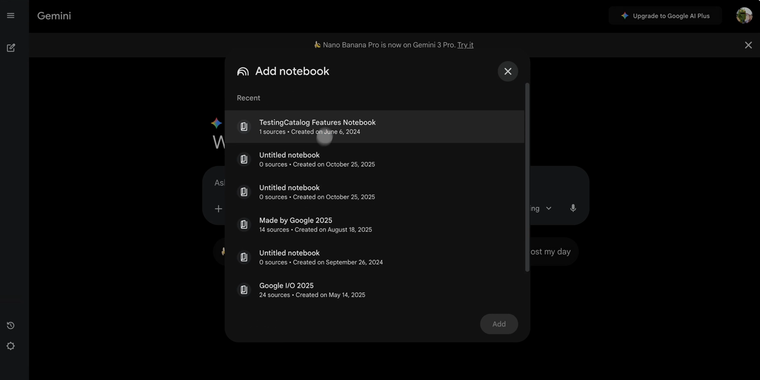Open the model selector dropdown chevron
The height and width of the screenshot is (380, 760).
pos(549,208)
